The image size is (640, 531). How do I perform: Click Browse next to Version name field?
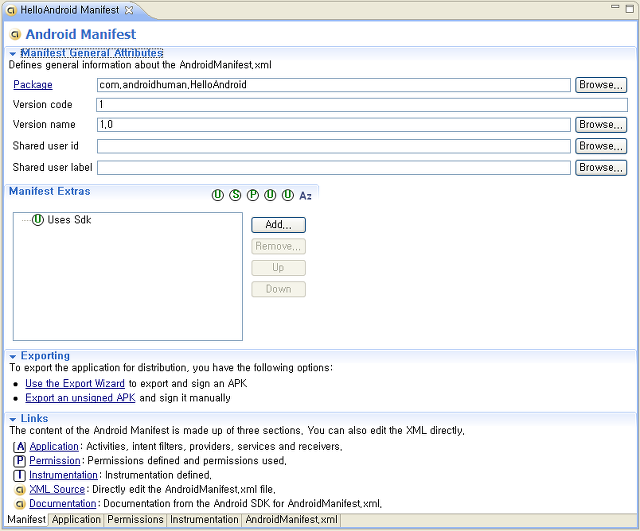click(x=601, y=124)
